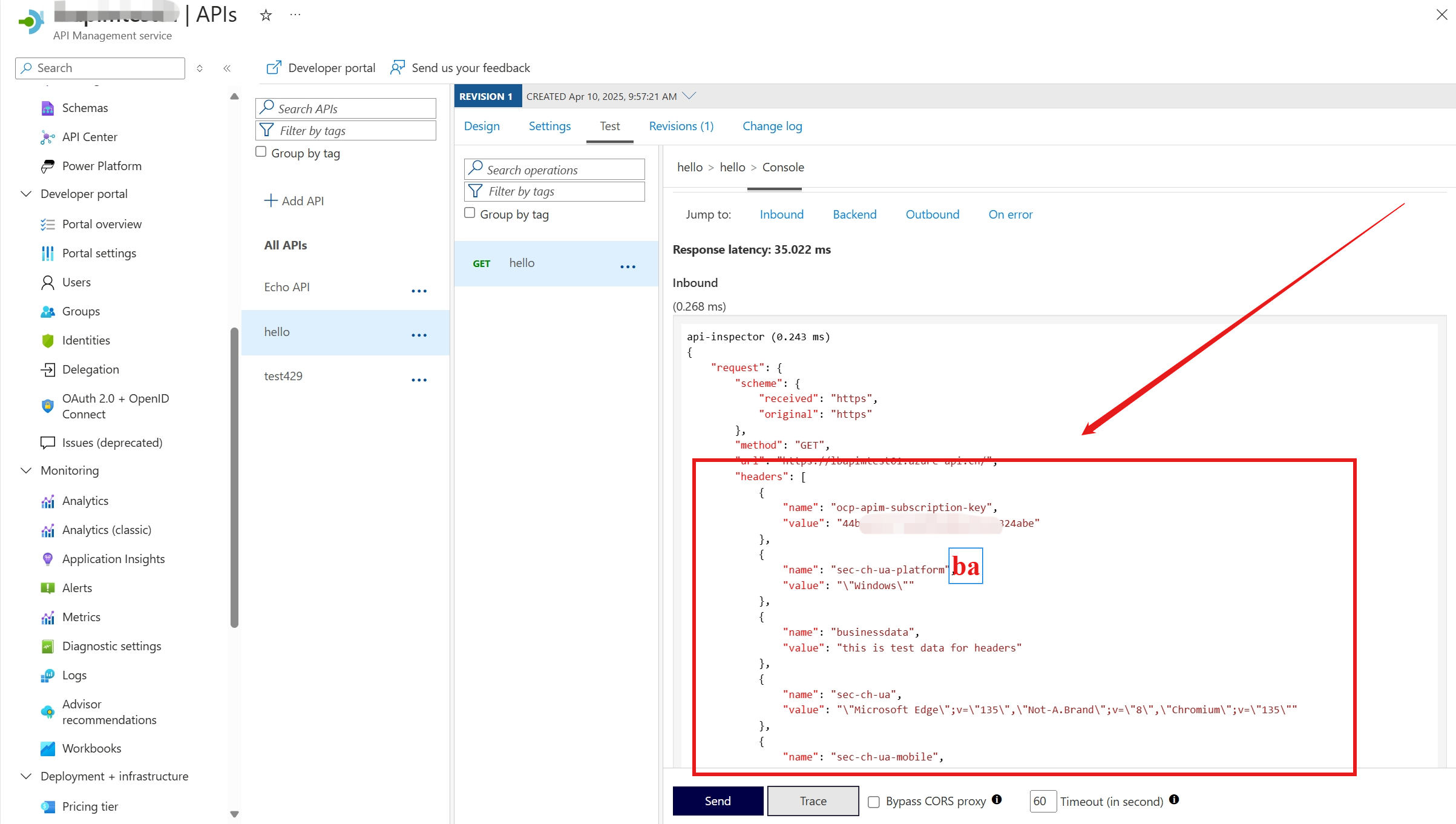Click the Send us your feedback icon

398,68
